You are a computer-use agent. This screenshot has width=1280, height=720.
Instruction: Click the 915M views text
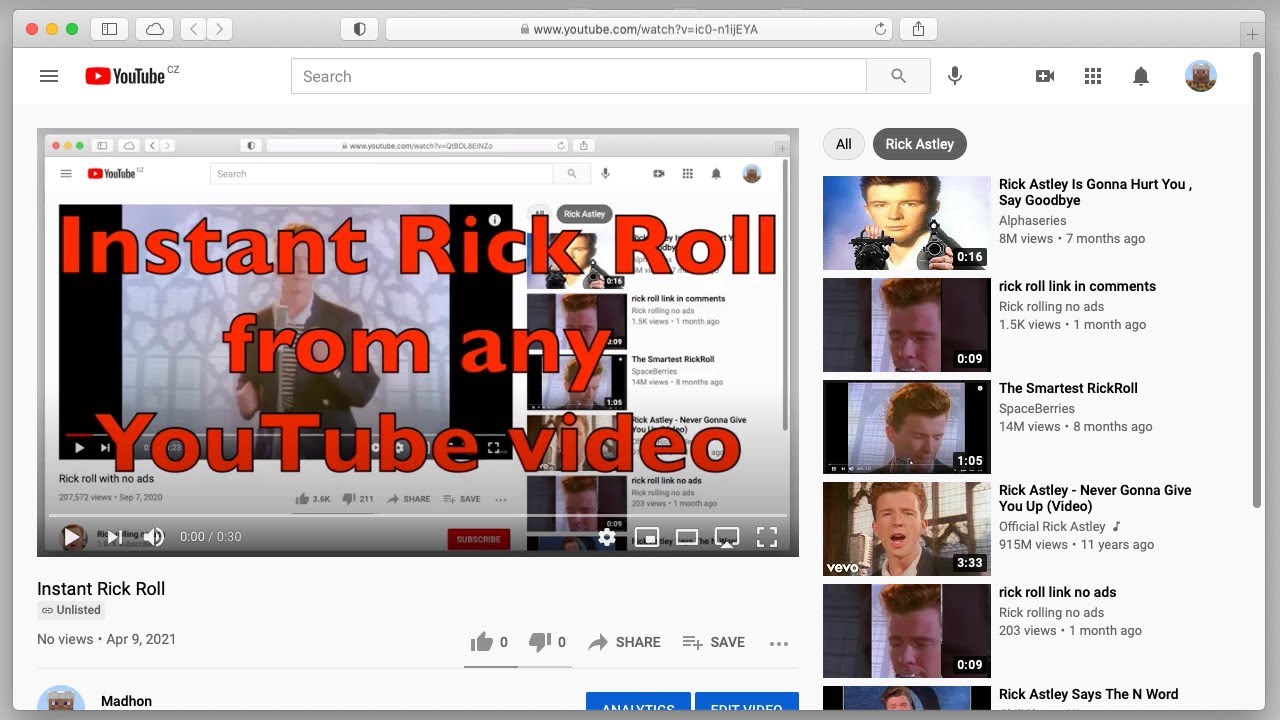pos(1033,545)
